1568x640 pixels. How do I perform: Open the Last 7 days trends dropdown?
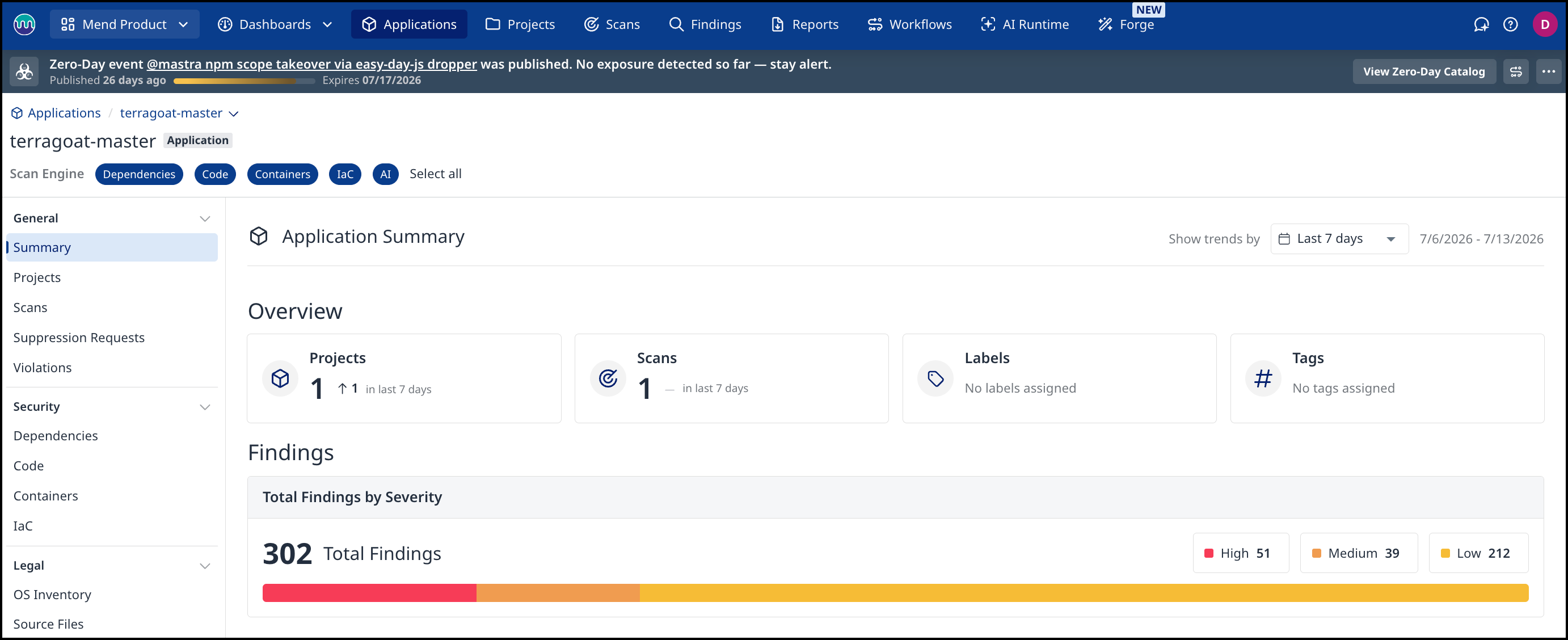click(x=1339, y=239)
